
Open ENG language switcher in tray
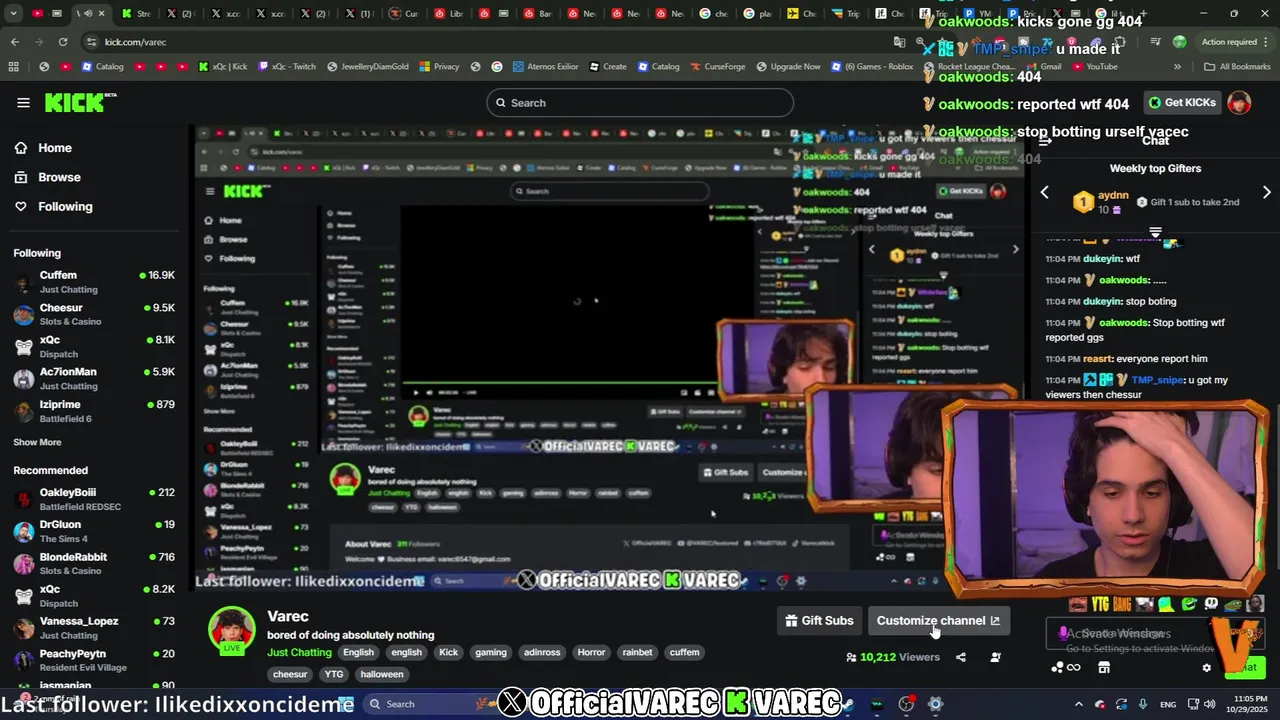1168,704
